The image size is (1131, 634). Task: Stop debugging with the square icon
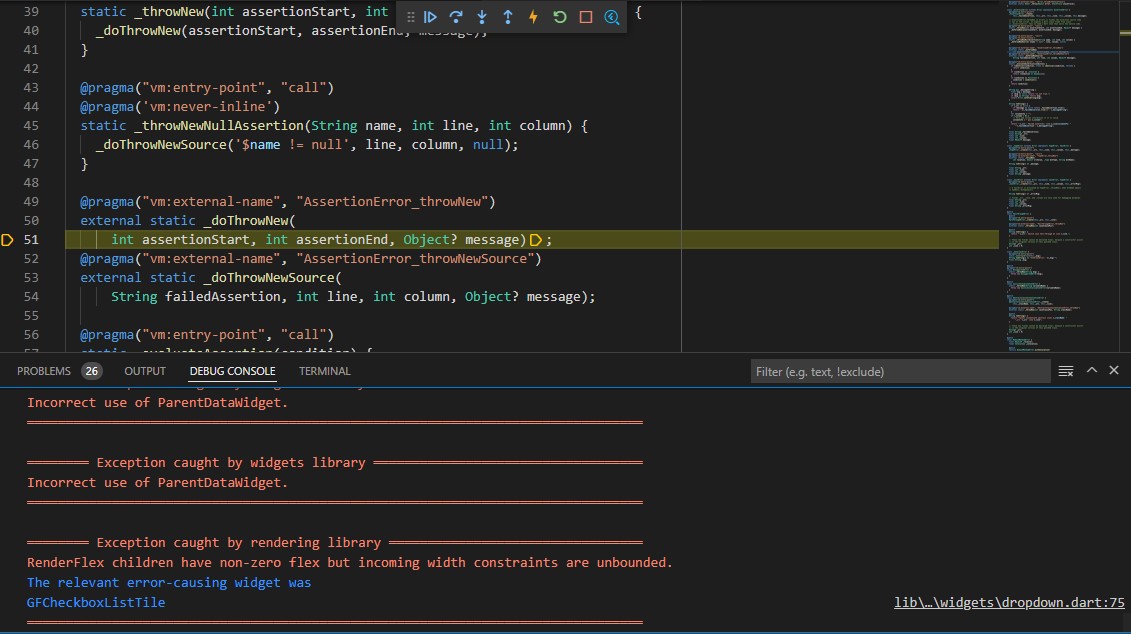pyautogui.click(x=586, y=17)
